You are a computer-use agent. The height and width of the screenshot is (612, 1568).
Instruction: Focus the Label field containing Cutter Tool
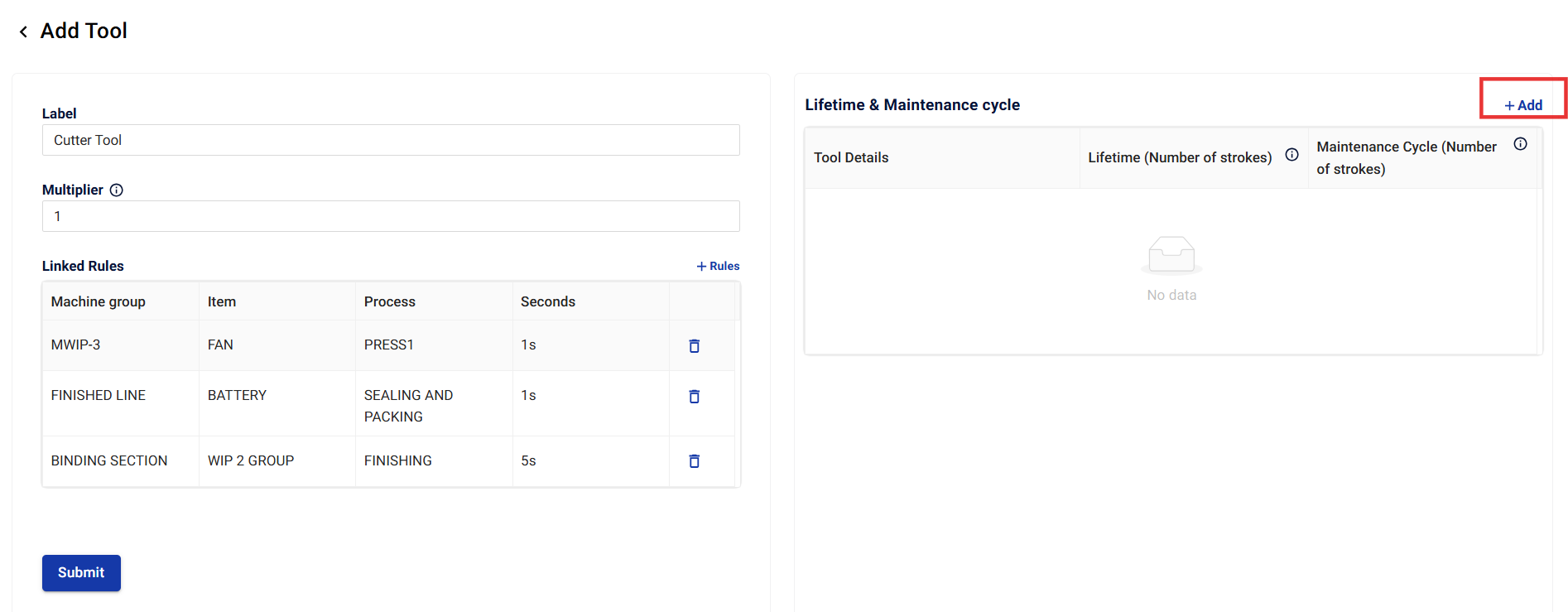tap(391, 140)
